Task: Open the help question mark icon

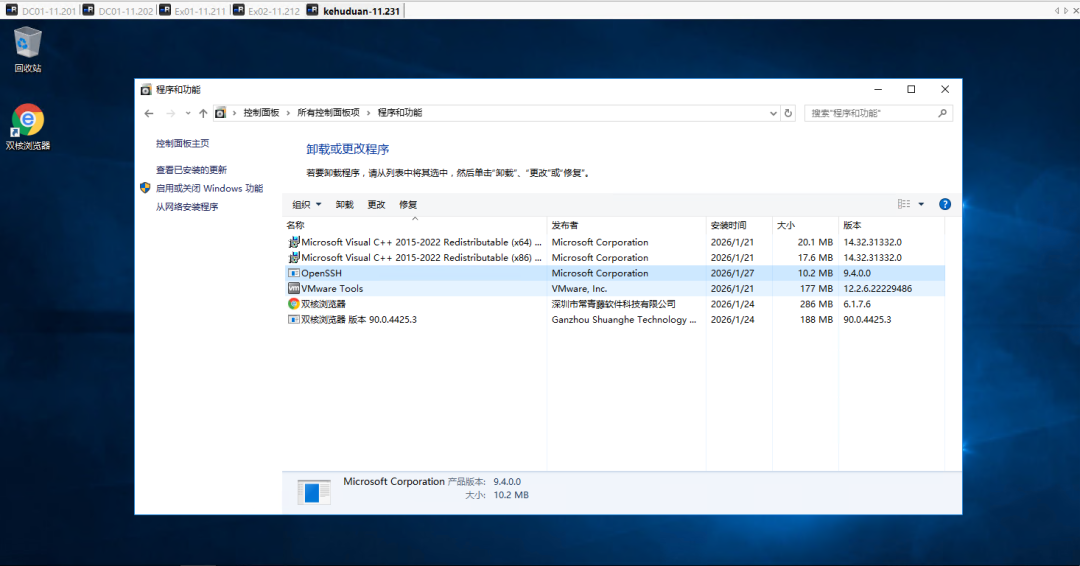Action: point(945,205)
